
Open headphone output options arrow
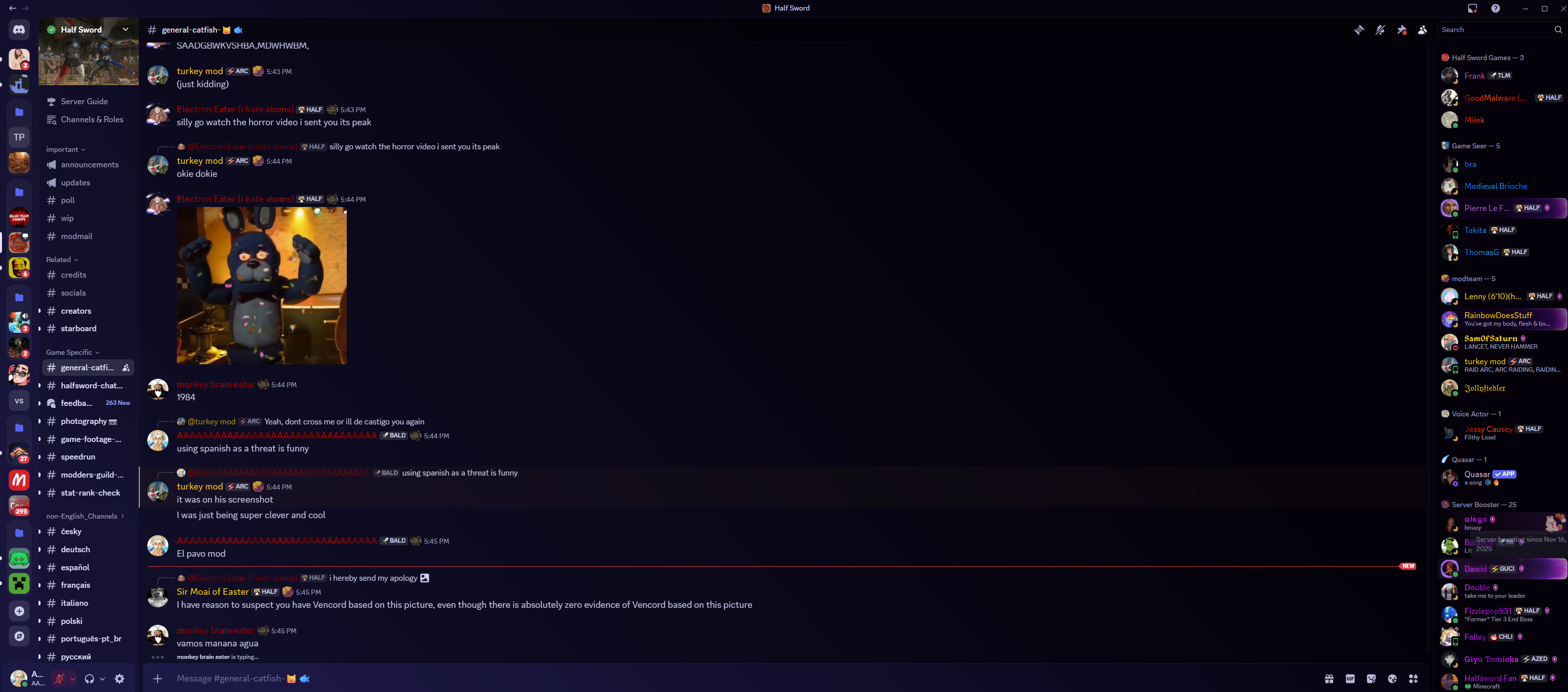pos(102,678)
